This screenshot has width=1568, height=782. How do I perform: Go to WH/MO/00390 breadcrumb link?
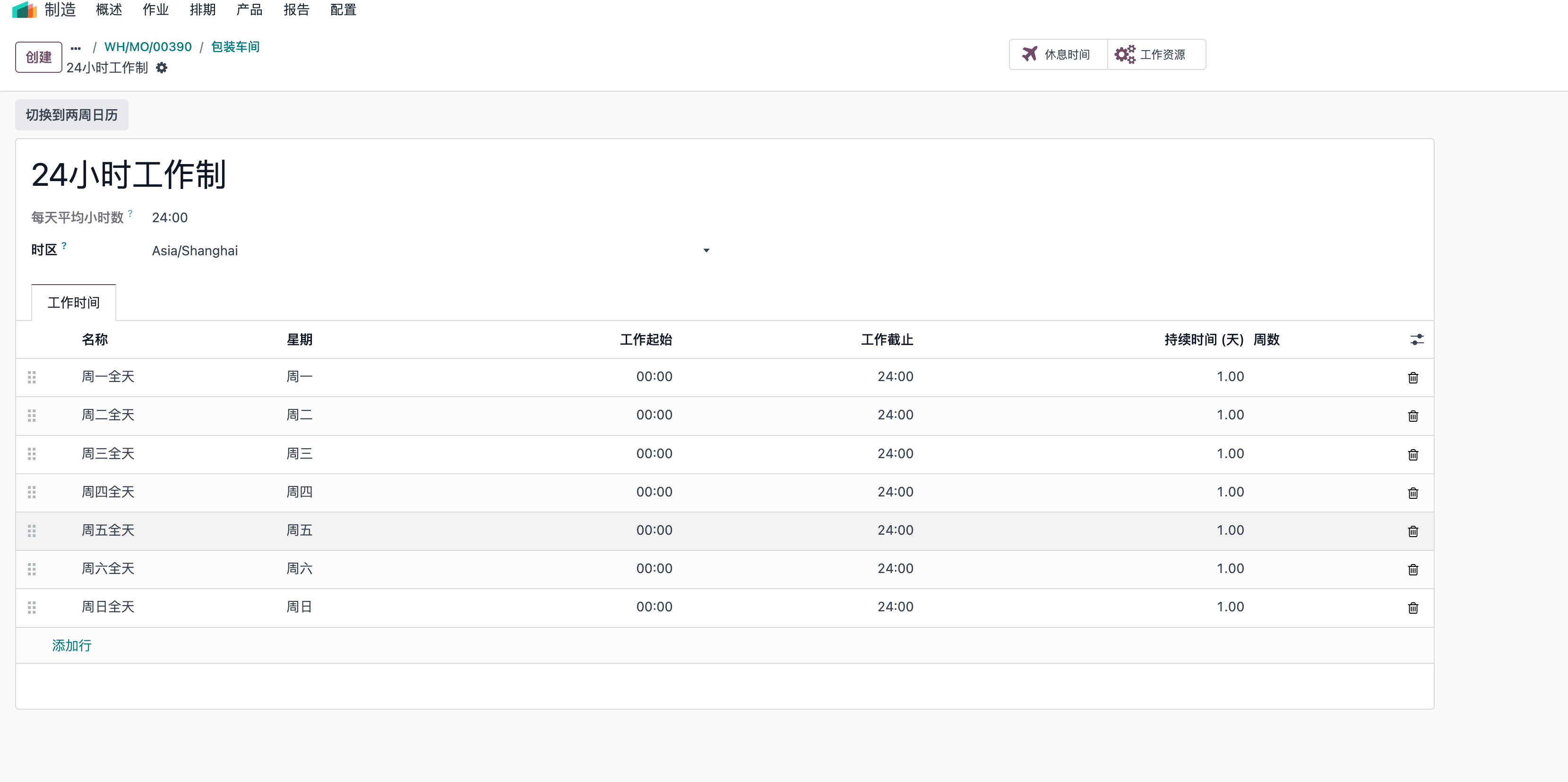point(148,47)
